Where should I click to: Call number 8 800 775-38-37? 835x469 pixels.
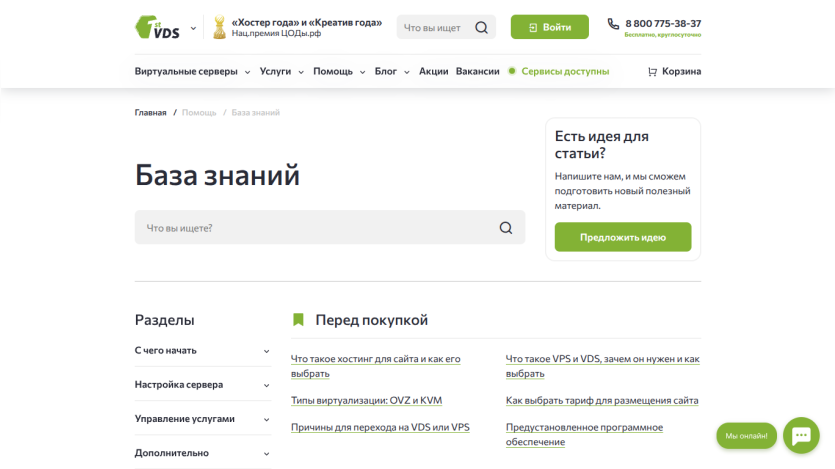click(x=663, y=23)
